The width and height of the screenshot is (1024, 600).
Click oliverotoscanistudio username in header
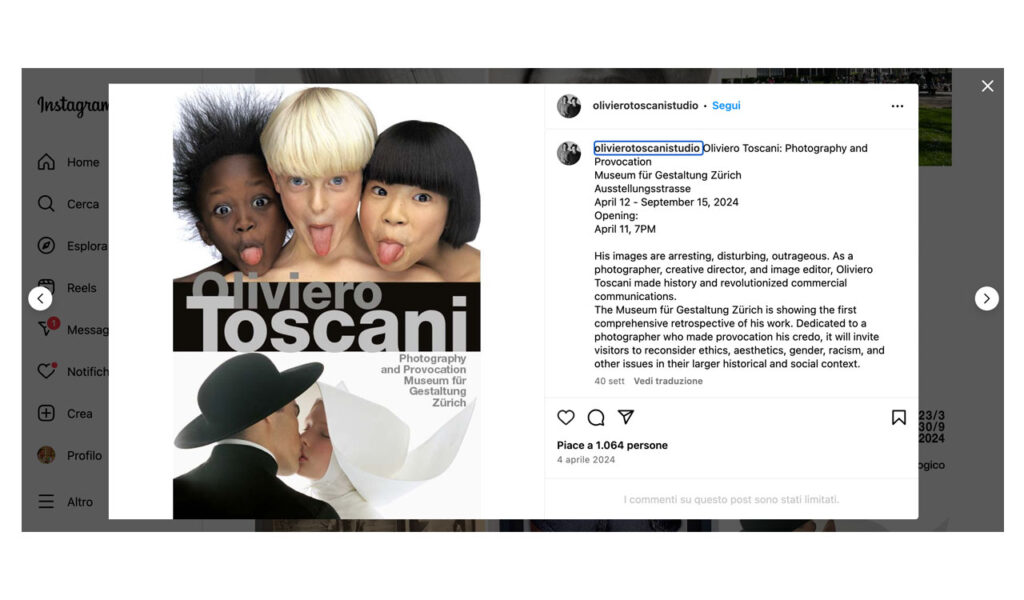coord(645,105)
